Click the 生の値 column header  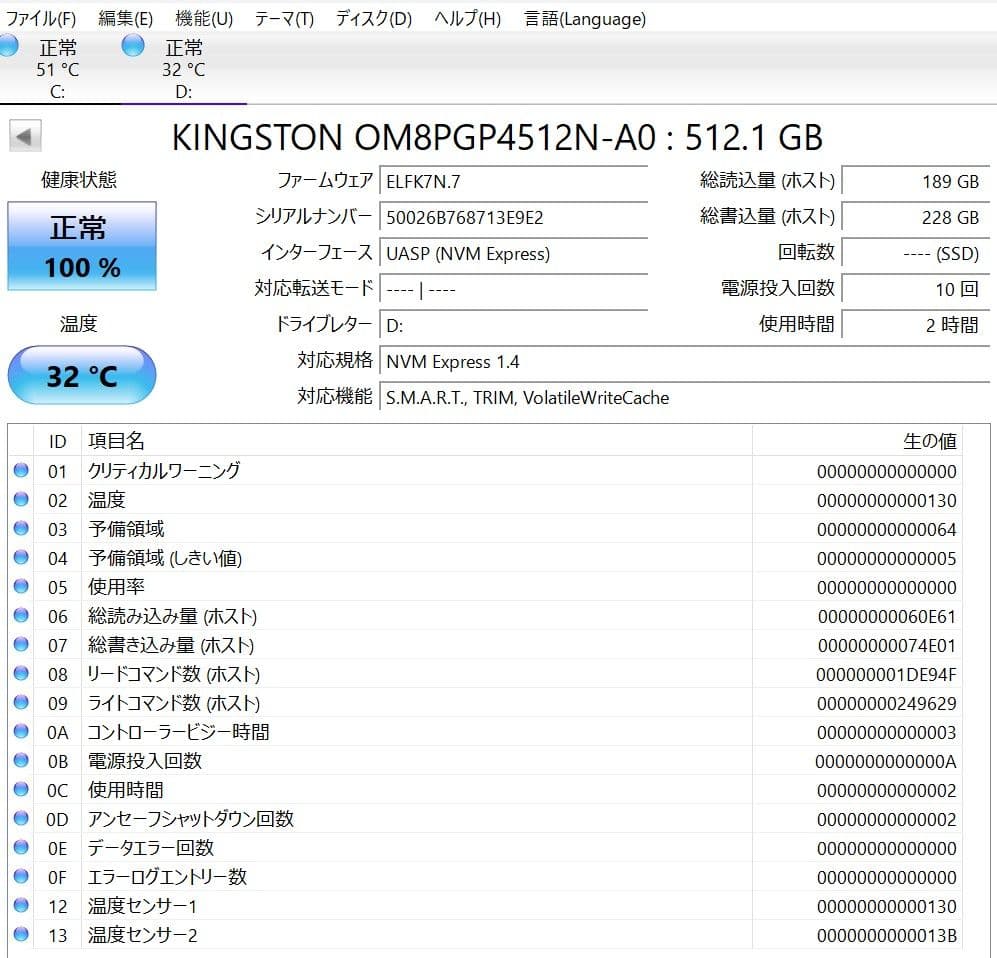(857, 441)
